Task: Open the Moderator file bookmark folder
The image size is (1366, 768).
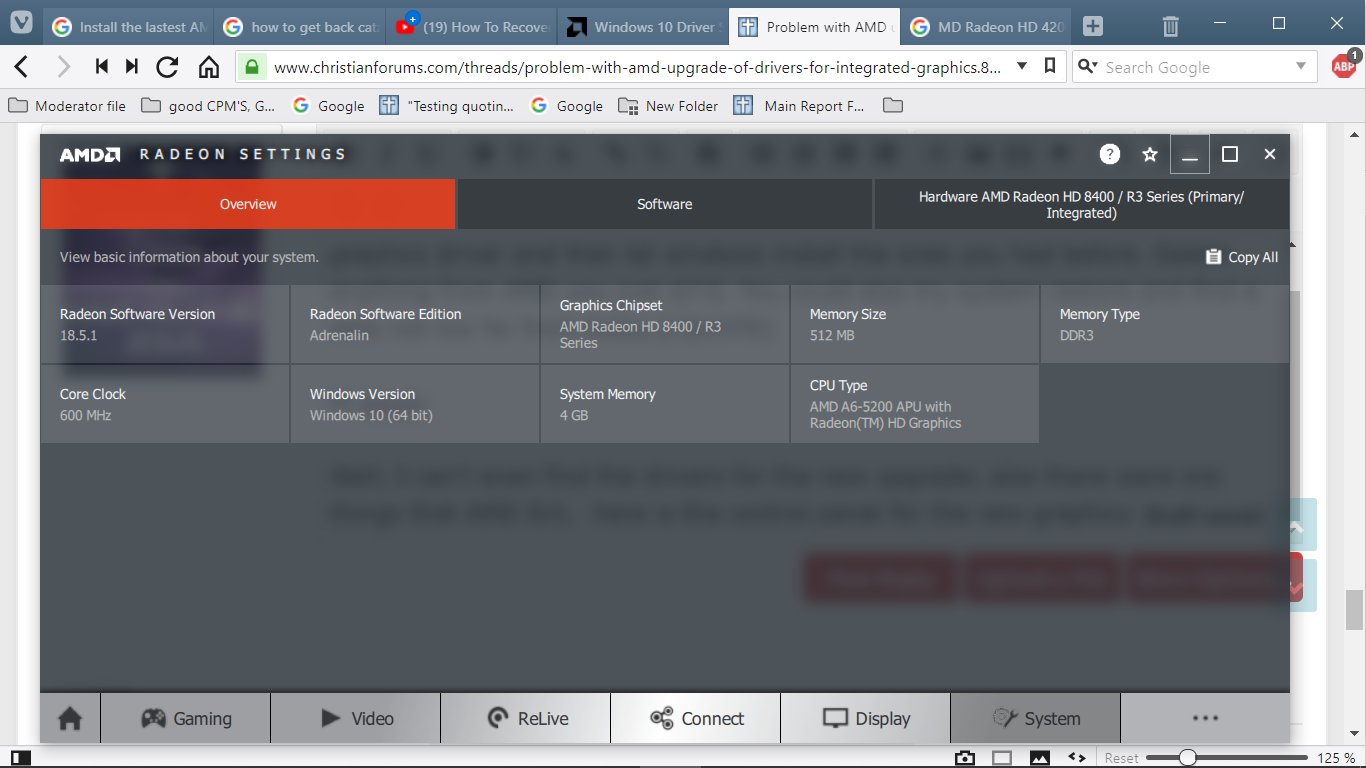Action: click(x=66, y=105)
